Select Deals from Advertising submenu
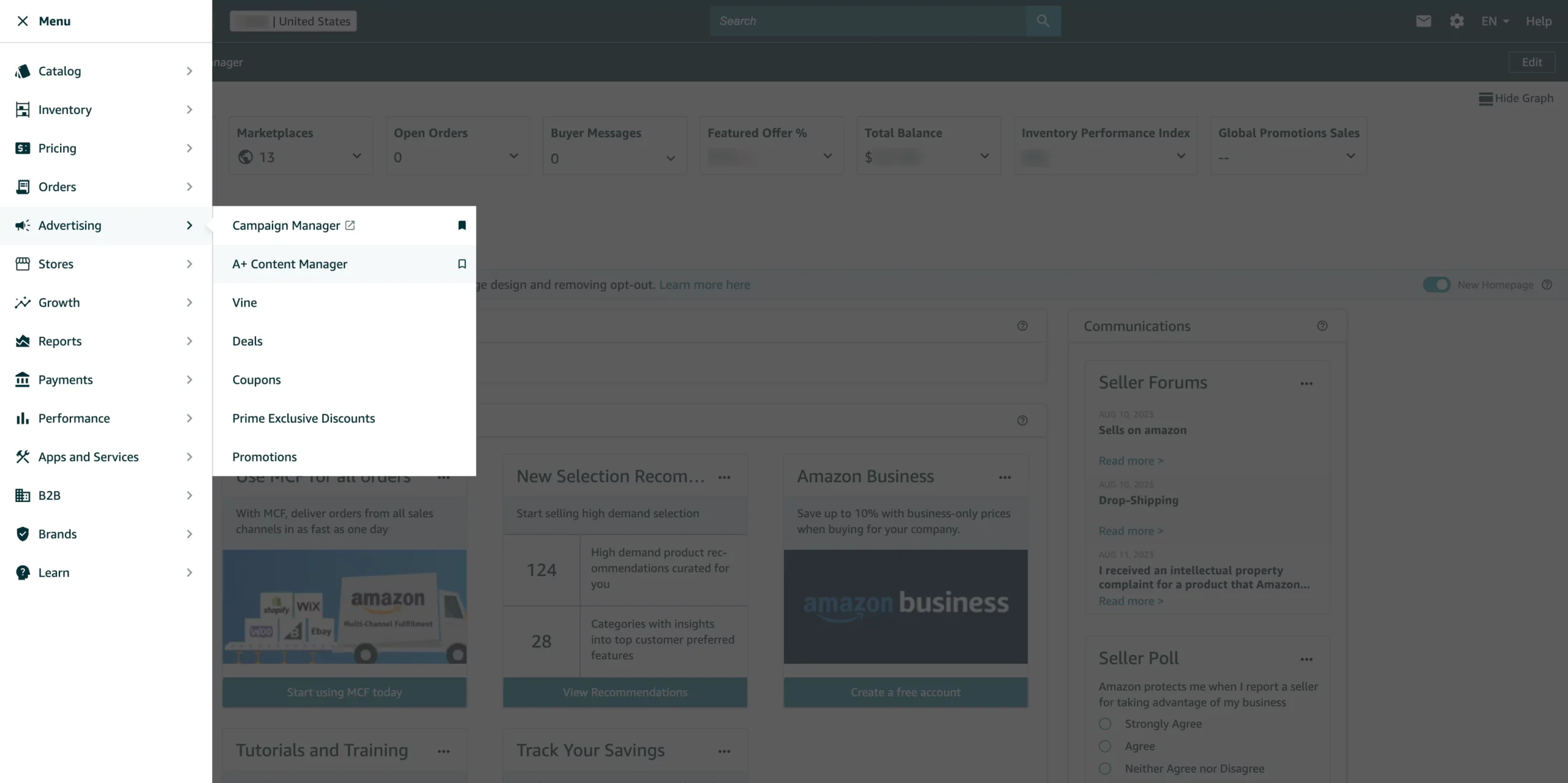 coord(247,340)
